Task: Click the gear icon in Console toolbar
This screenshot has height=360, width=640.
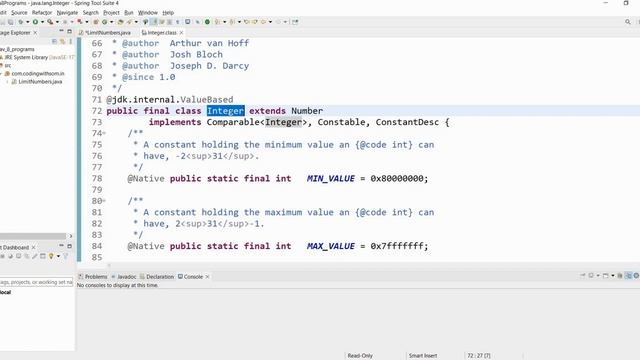Action: (636, 276)
